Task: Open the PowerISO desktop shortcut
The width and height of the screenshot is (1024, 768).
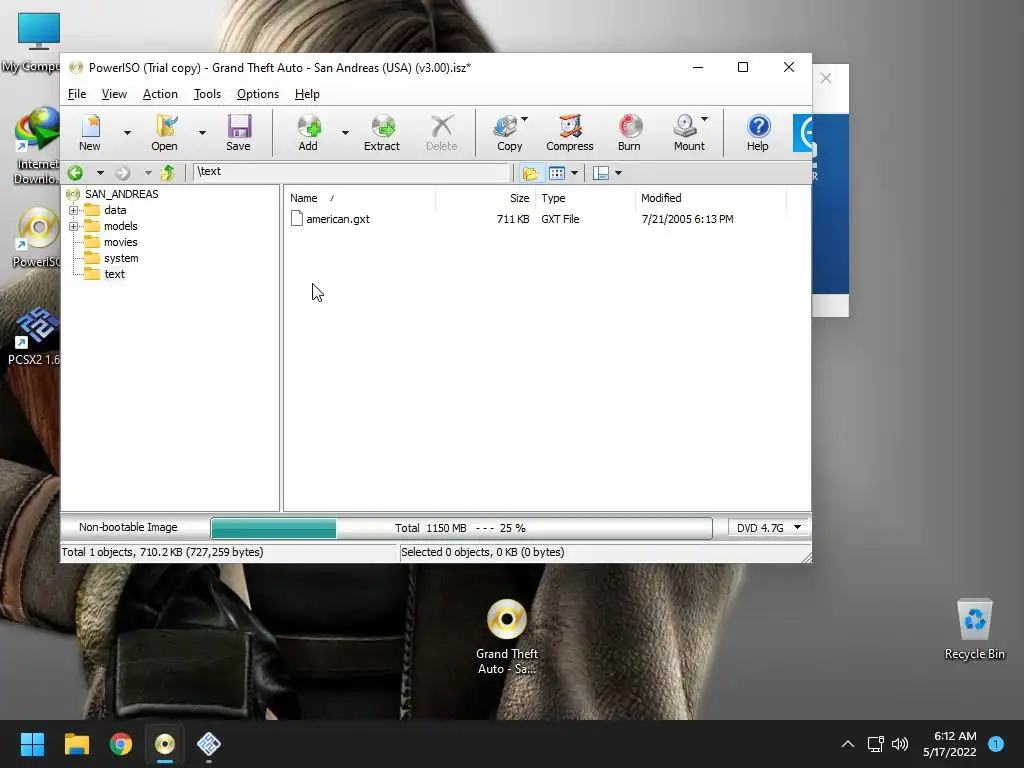Action: pyautogui.click(x=37, y=238)
